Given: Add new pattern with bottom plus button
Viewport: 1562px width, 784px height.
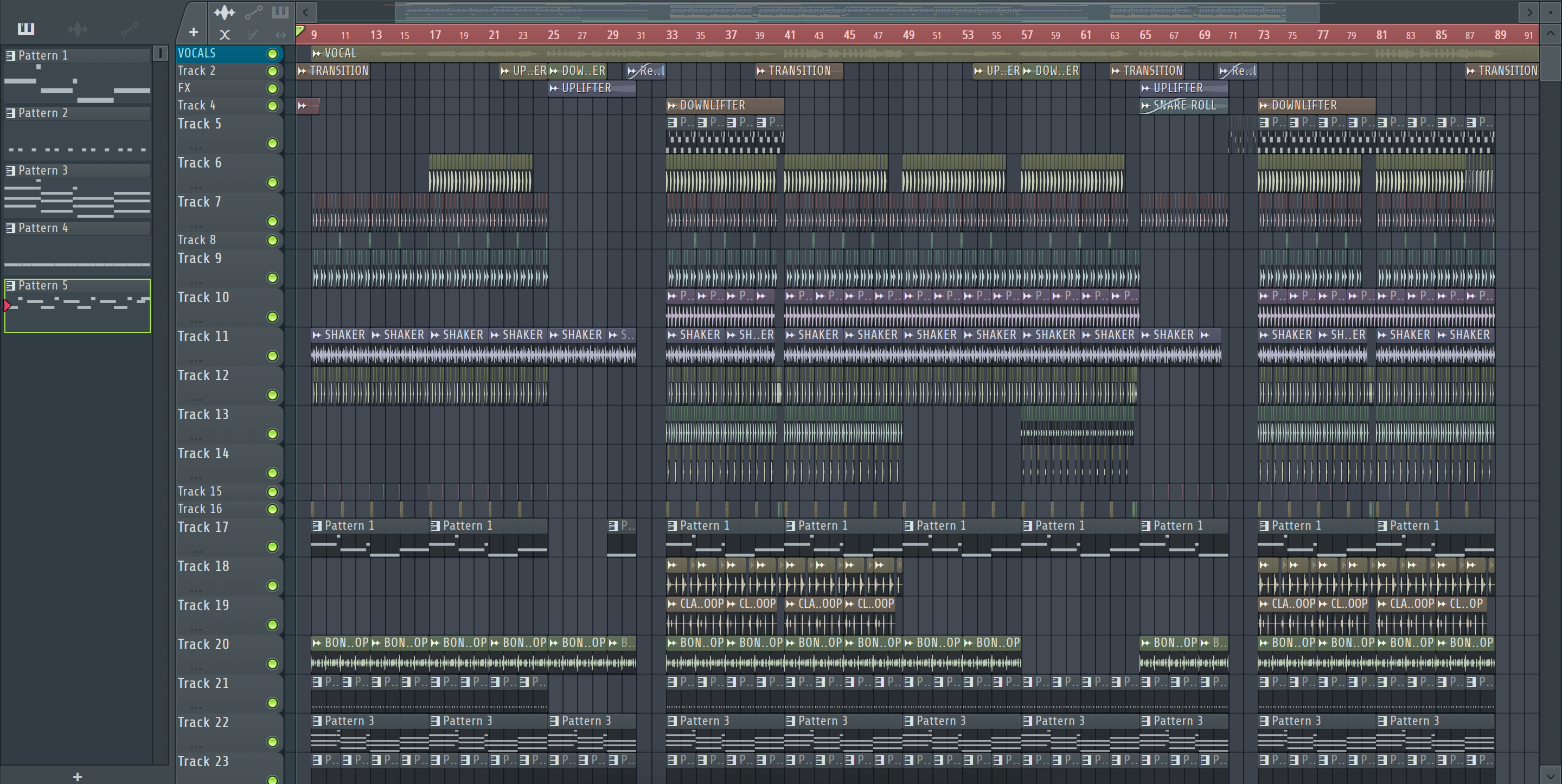Looking at the screenshot, I should click(77, 776).
